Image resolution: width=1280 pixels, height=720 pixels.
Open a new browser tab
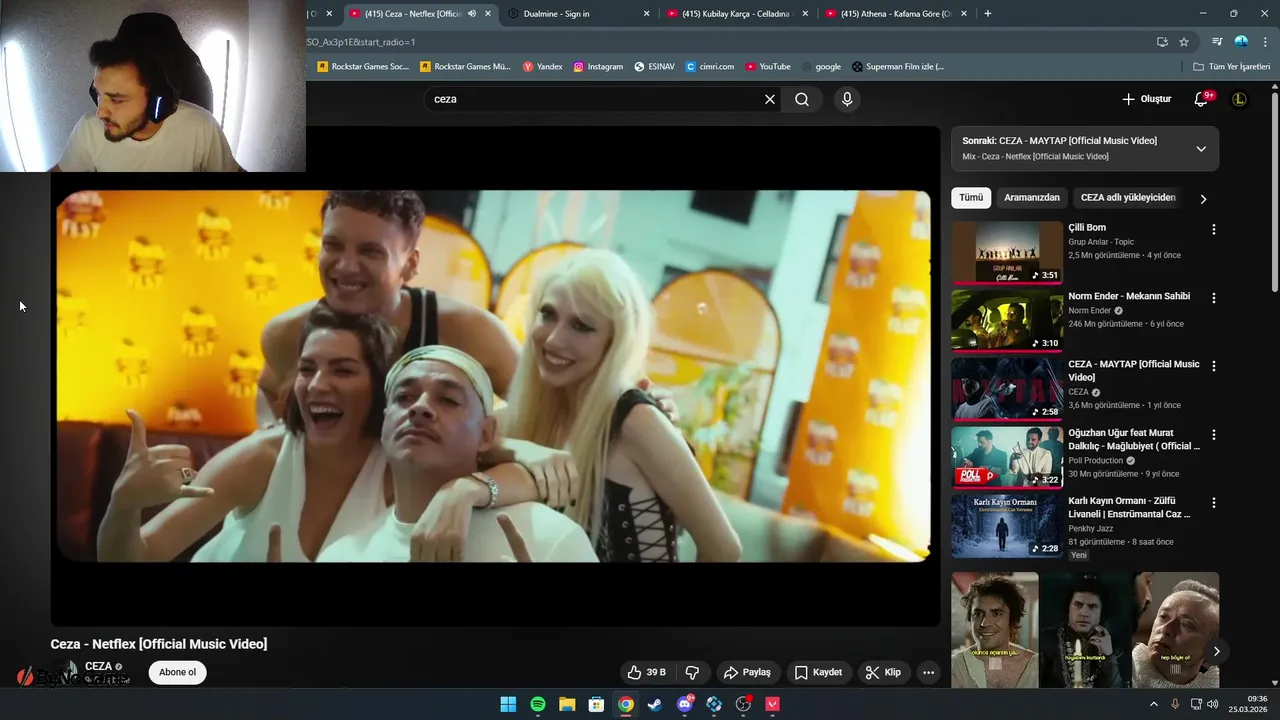(x=988, y=14)
